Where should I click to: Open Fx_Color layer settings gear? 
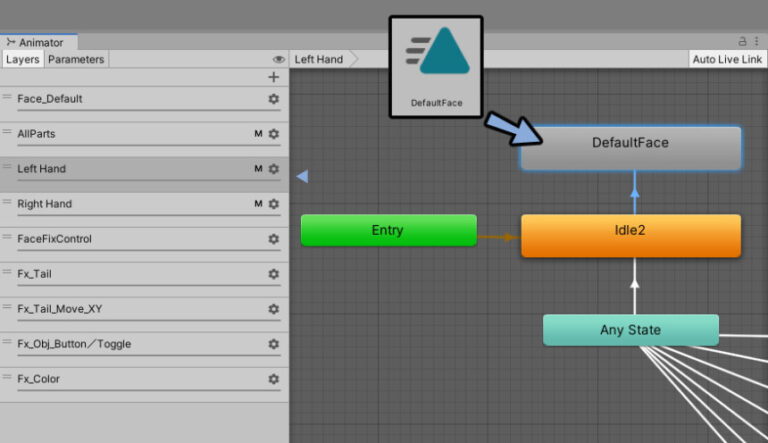pos(273,379)
